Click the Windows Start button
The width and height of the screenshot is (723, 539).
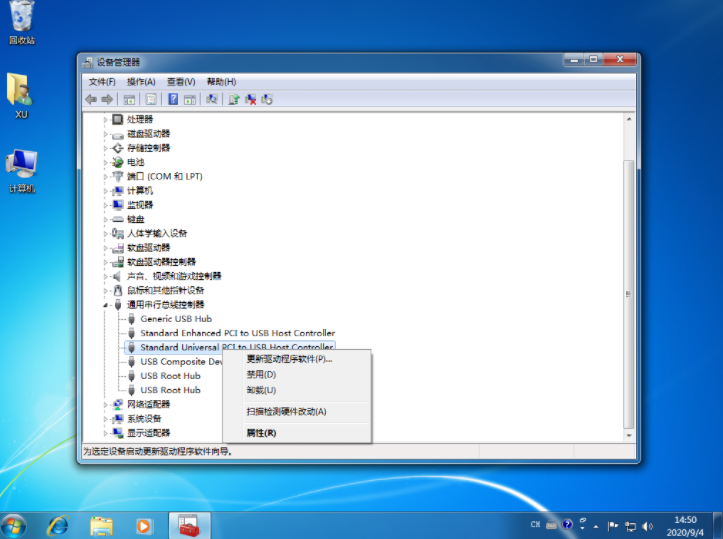coord(14,524)
